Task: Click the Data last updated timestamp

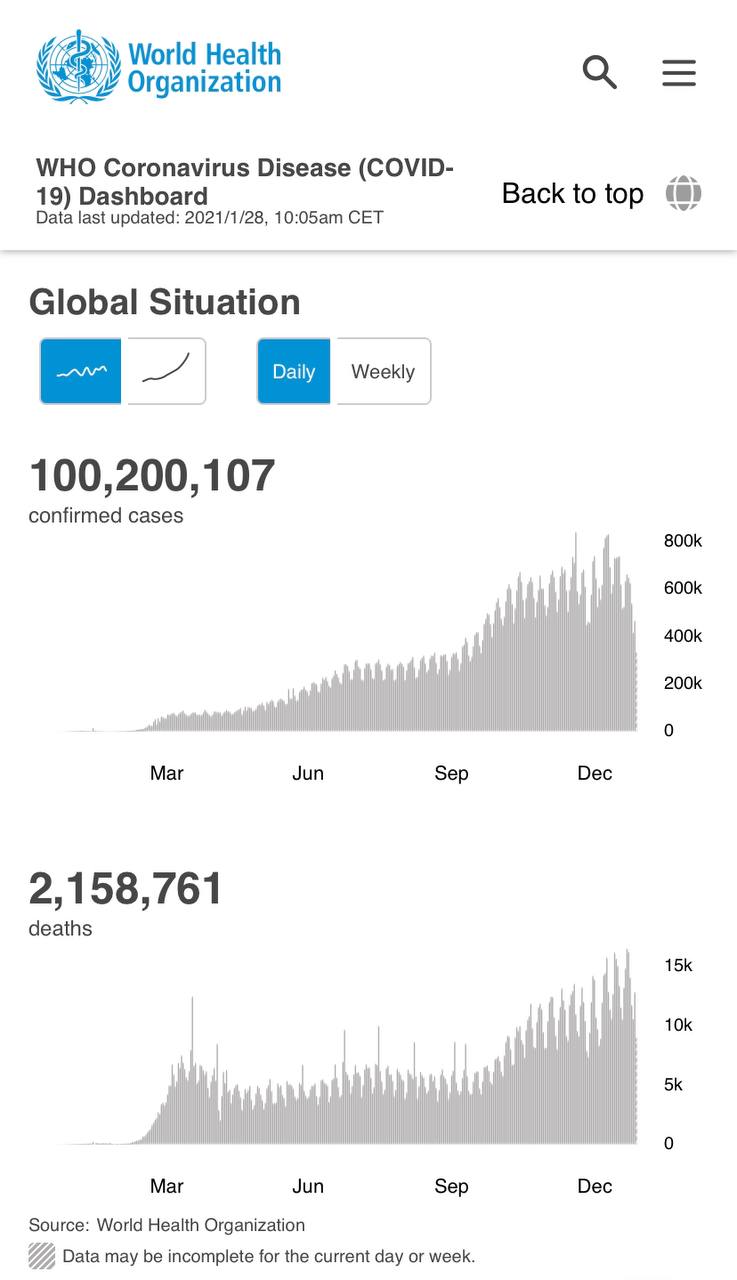Action: [210, 217]
